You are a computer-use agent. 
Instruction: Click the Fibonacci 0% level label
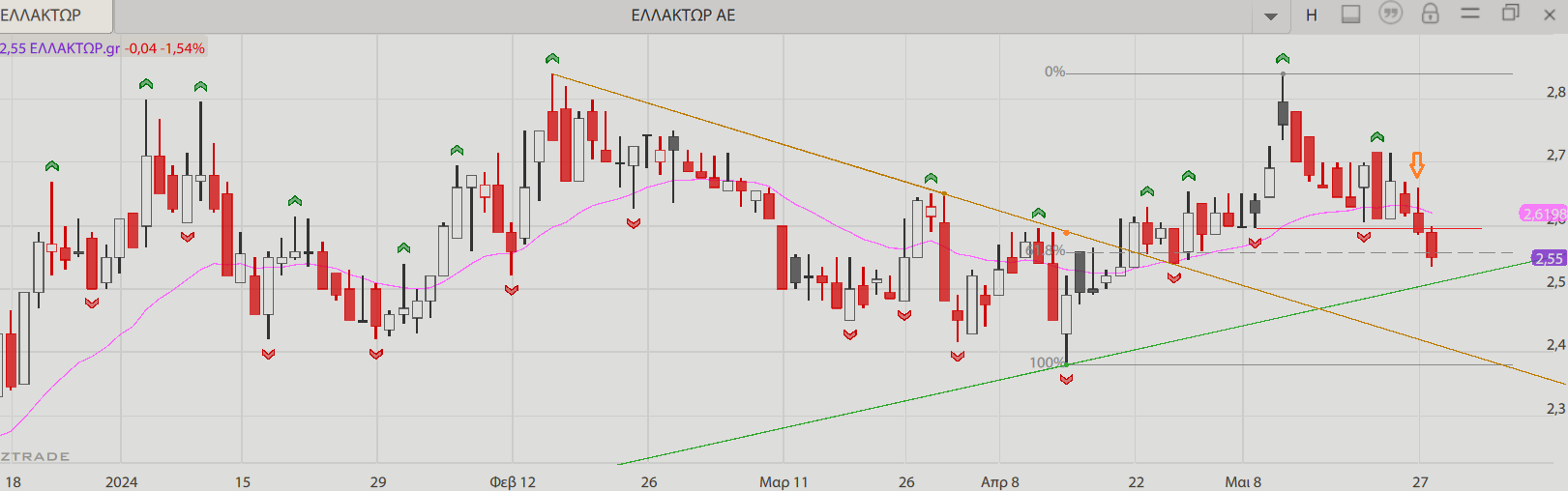[x=1054, y=72]
